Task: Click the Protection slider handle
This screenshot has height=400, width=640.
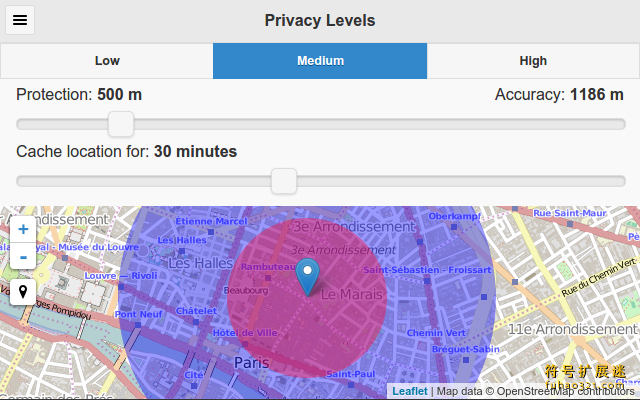Action: [121, 124]
